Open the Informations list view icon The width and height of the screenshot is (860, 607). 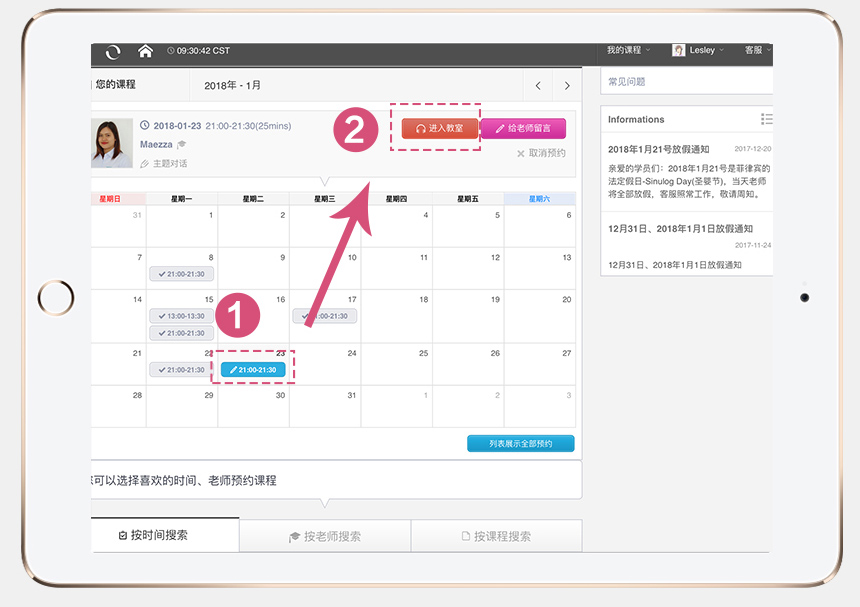(767, 119)
